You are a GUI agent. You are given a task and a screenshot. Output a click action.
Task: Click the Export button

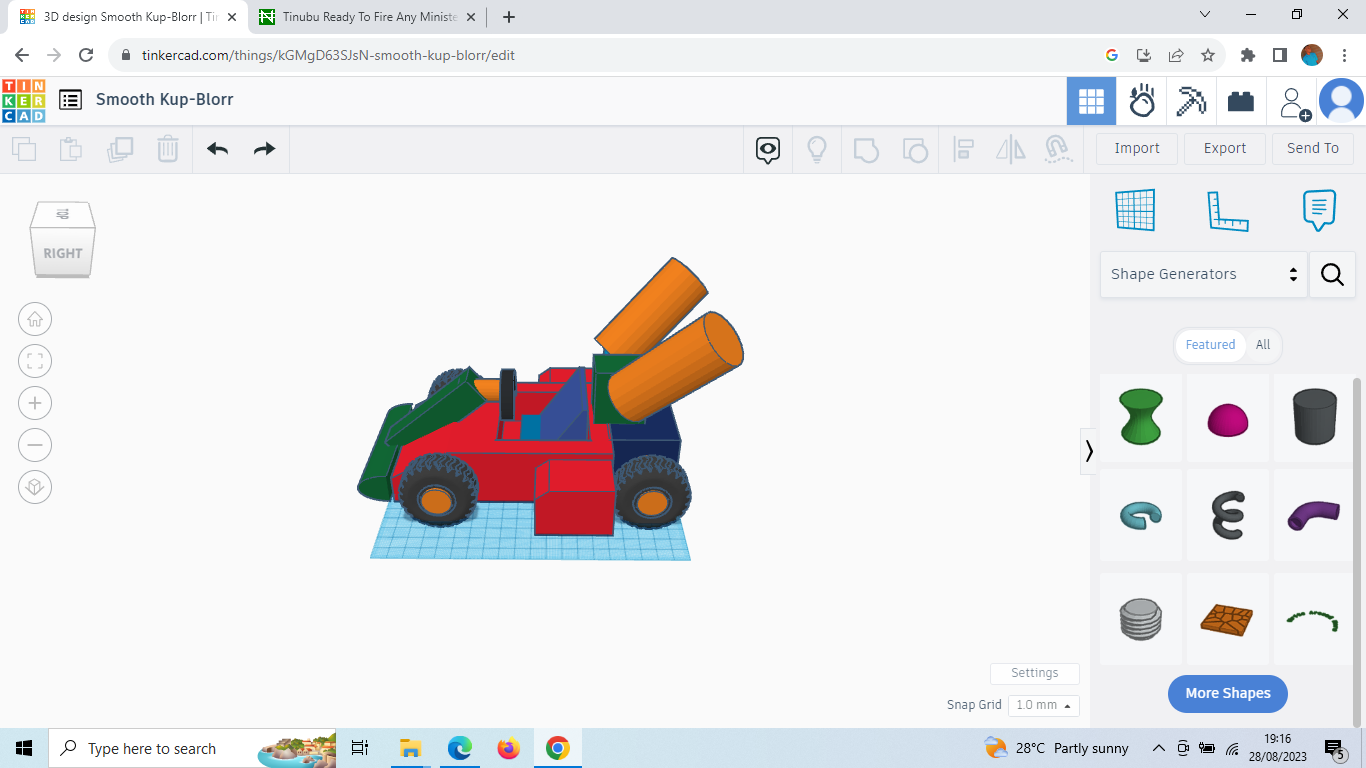[x=1224, y=148]
